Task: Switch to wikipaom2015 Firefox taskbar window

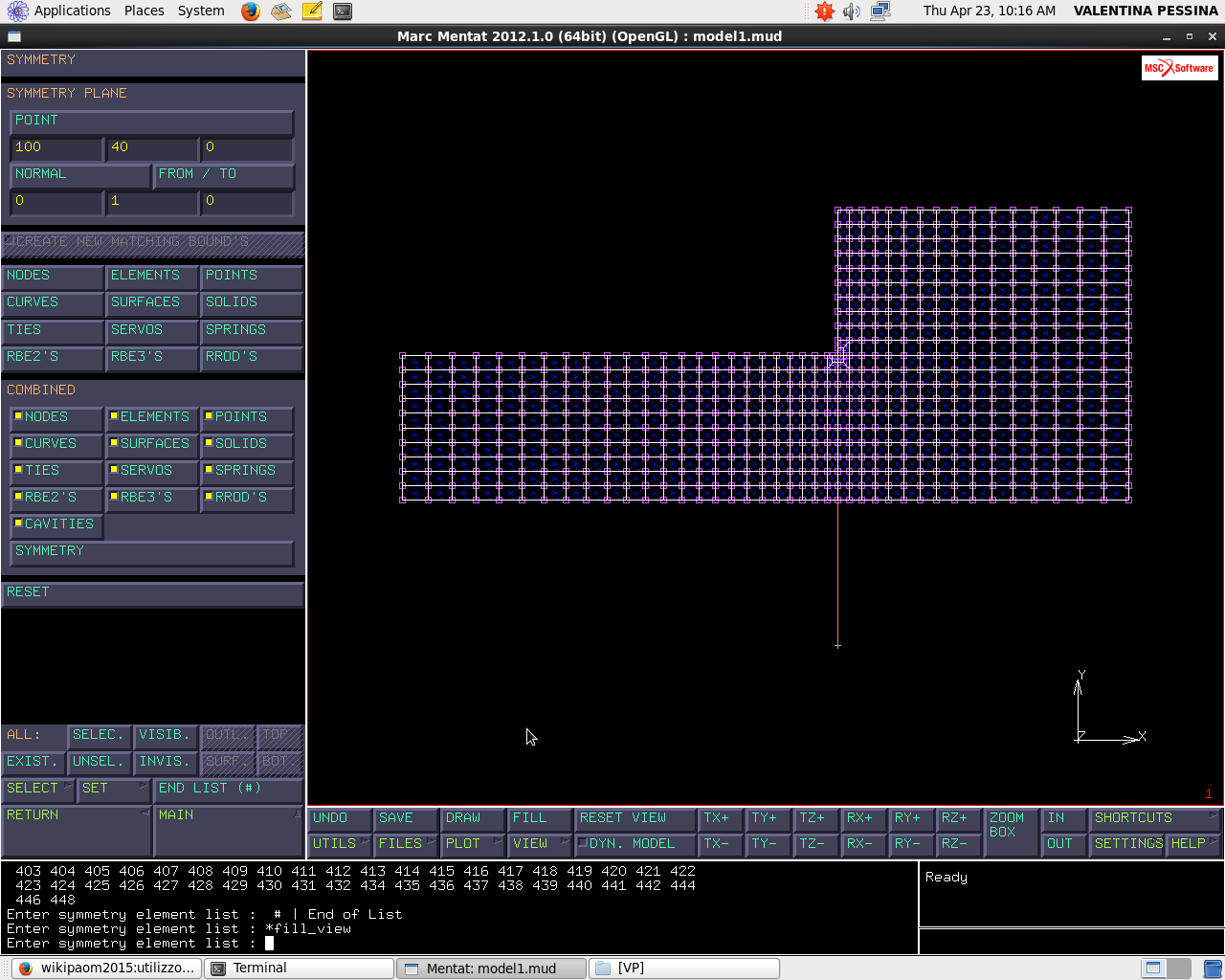Action: (x=108, y=968)
